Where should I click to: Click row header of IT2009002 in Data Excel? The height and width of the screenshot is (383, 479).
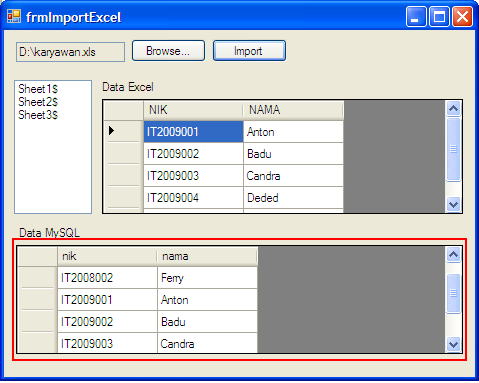click(x=123, y=153)
